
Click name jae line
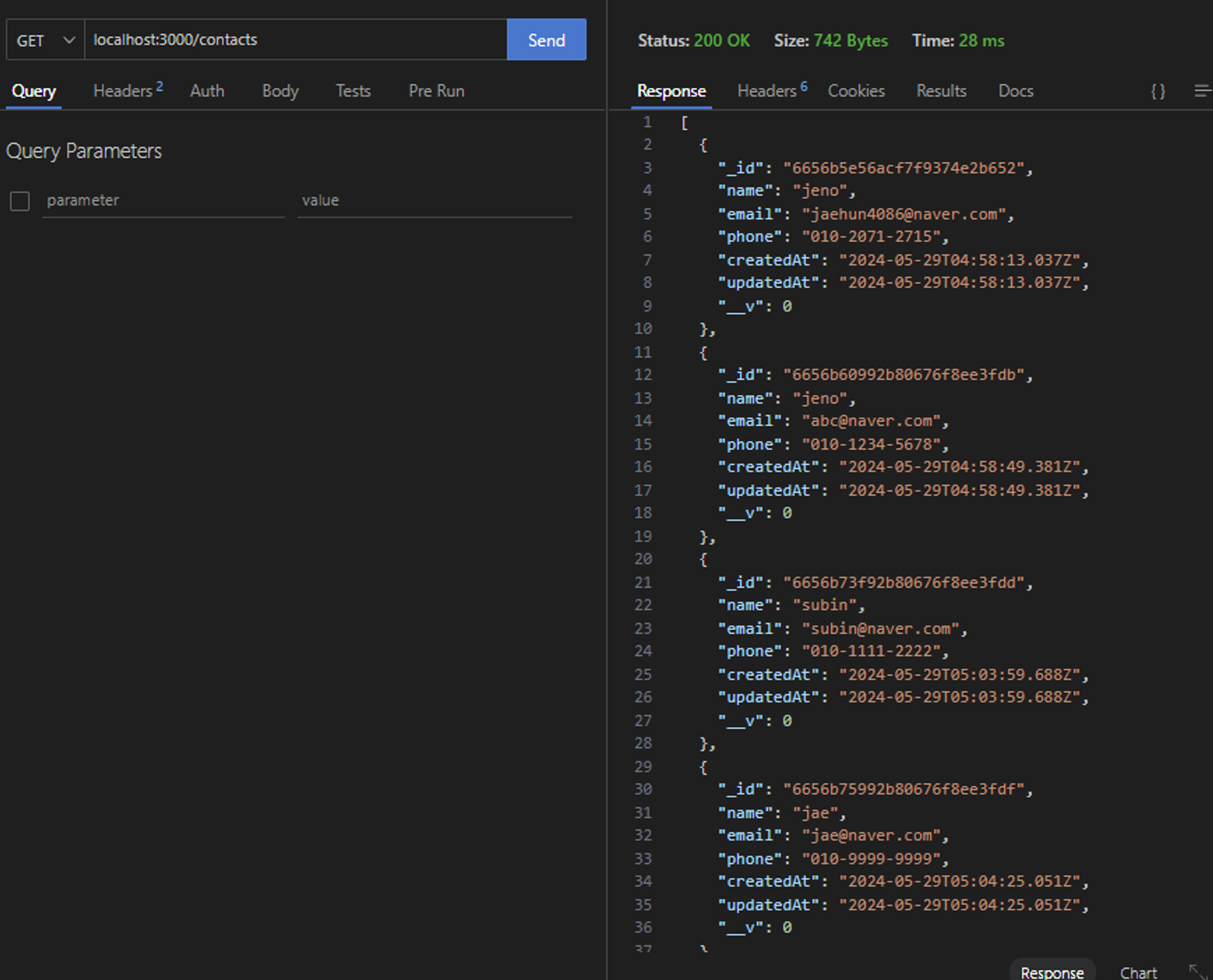[782, 813]
